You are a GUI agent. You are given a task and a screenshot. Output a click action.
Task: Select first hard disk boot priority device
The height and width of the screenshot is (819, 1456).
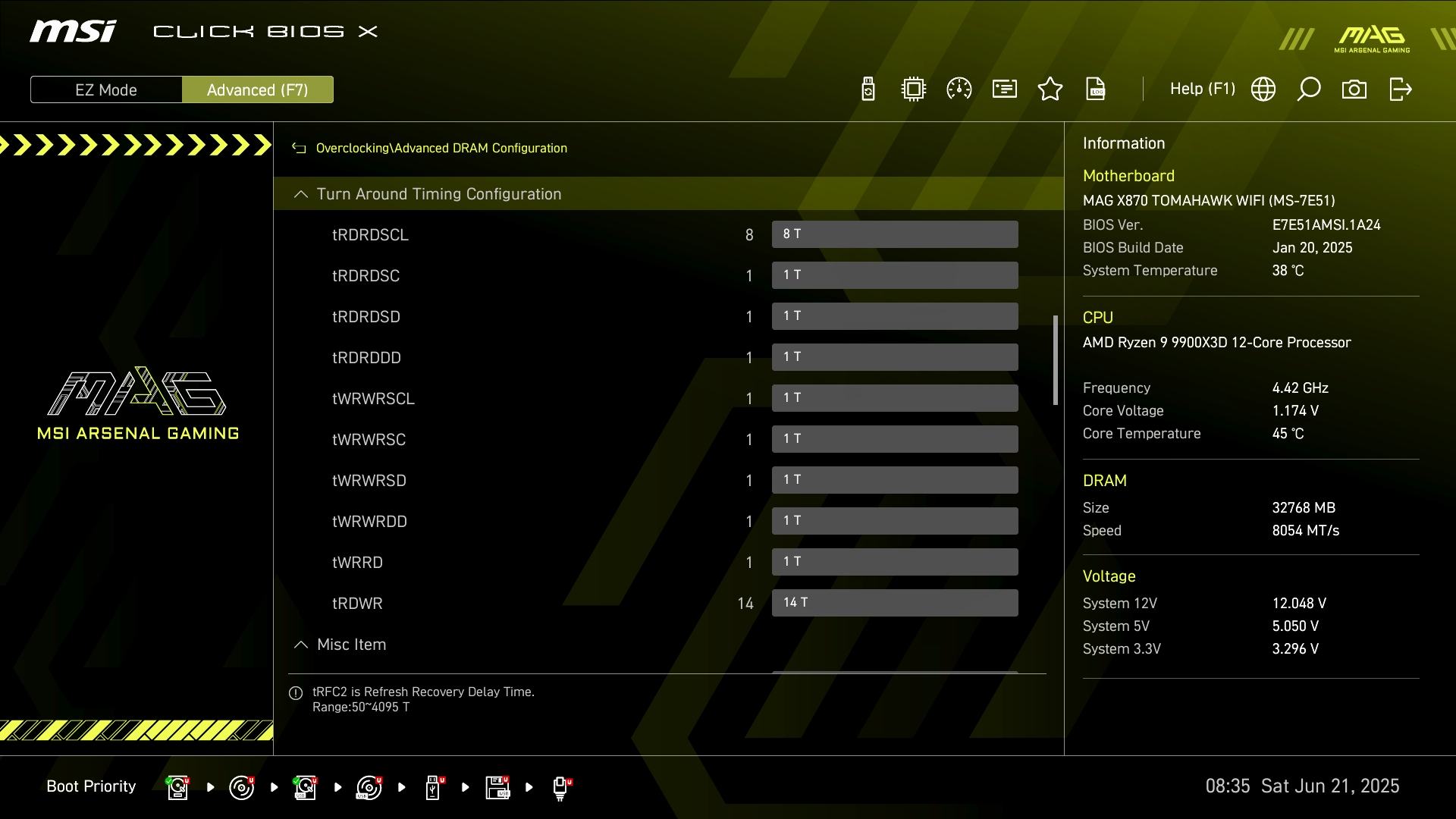pos(177,787)
